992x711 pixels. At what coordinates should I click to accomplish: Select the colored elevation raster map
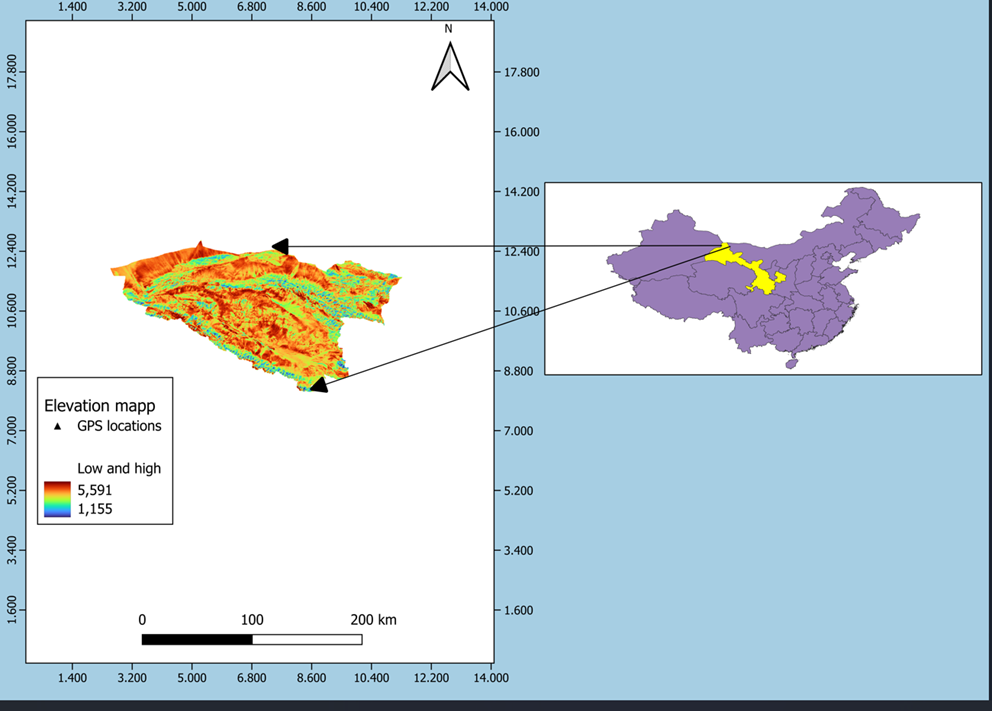[250, 310]
